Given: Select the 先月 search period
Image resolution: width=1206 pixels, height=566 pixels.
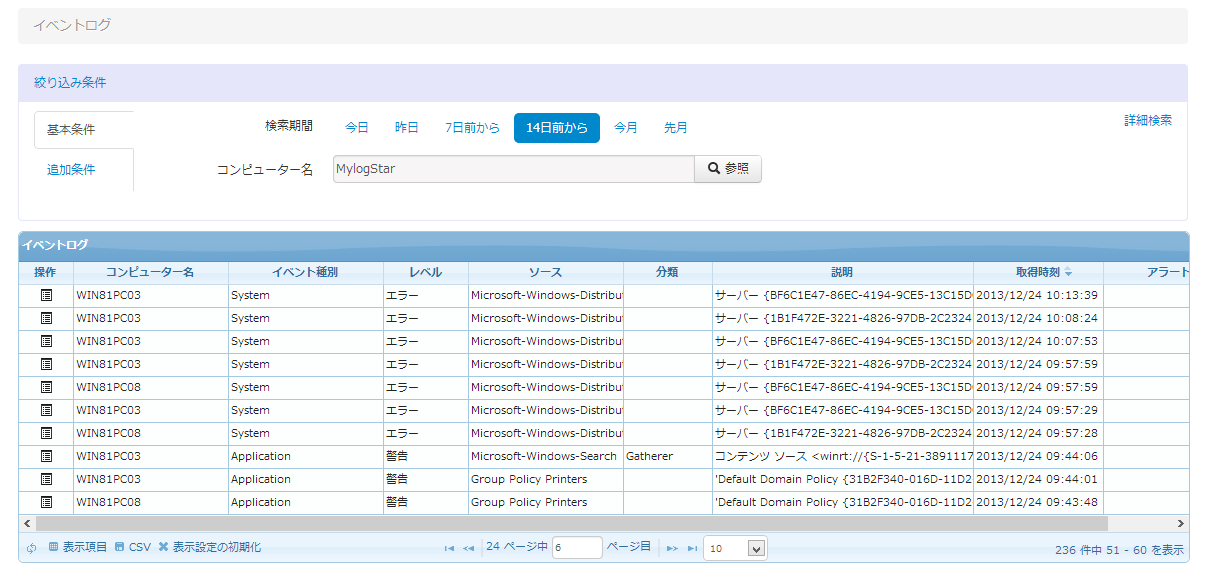Looking at the screenshot, I should [676, 128].
